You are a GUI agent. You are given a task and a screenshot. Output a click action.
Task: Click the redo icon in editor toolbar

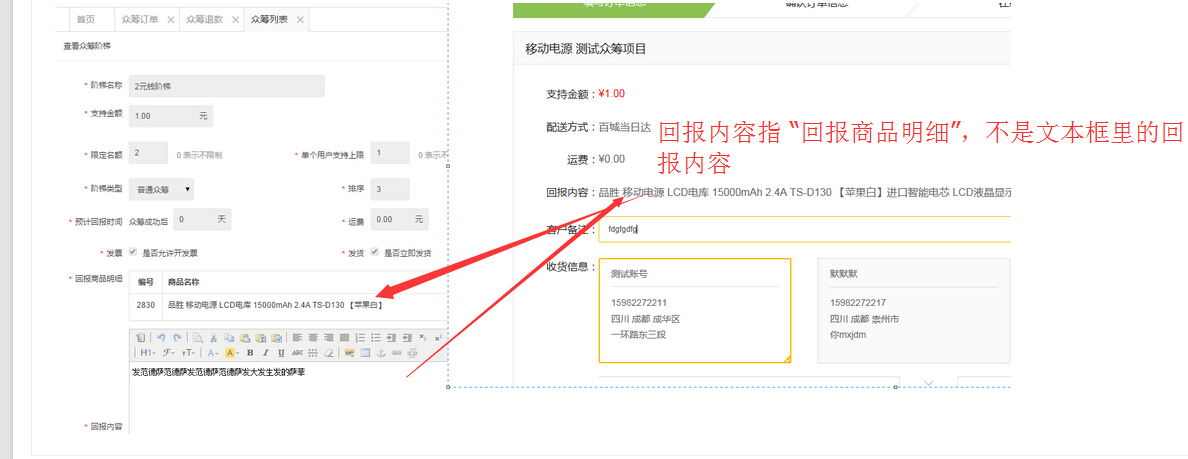point(177,338)
